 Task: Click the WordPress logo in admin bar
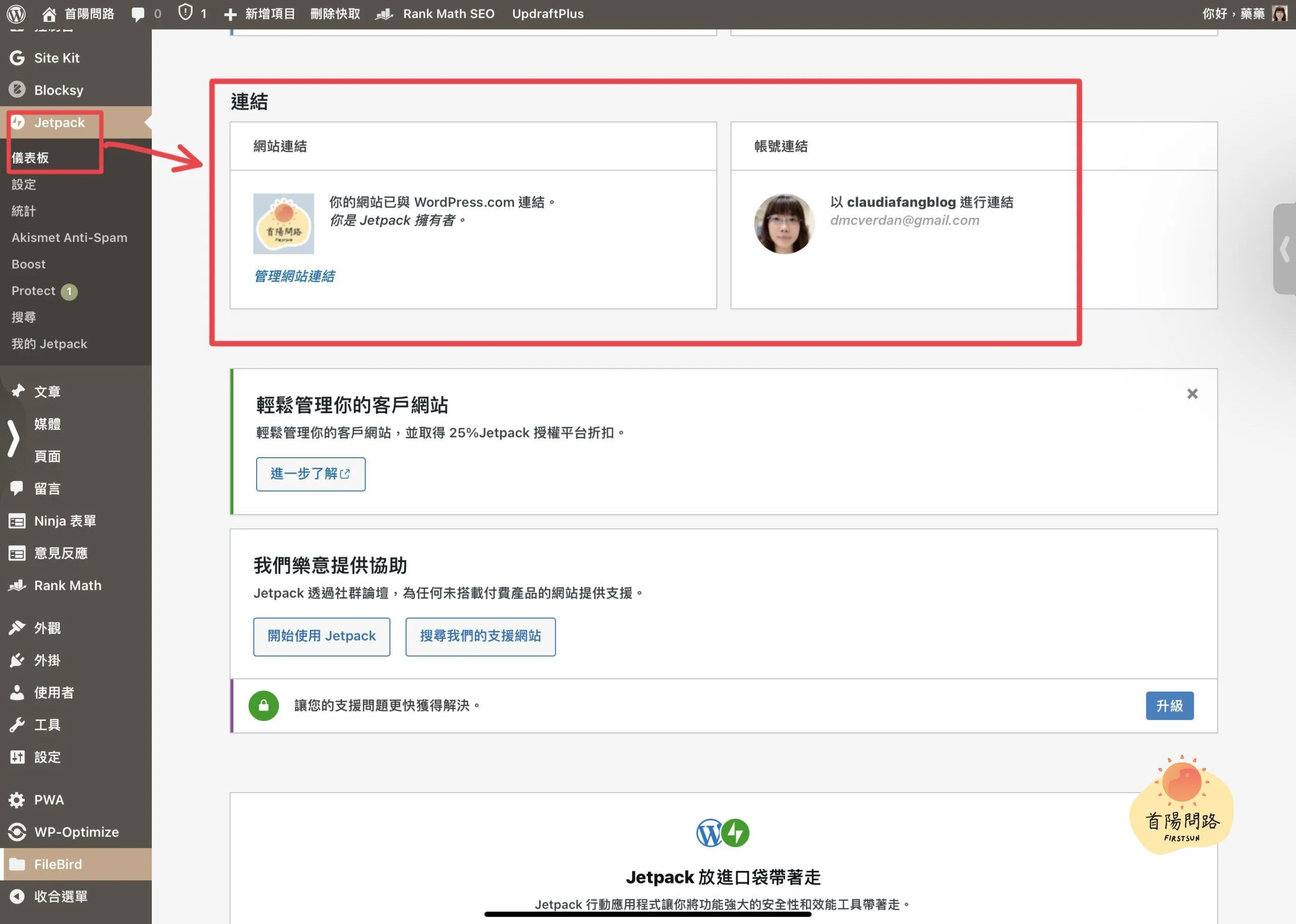point(17,14)
